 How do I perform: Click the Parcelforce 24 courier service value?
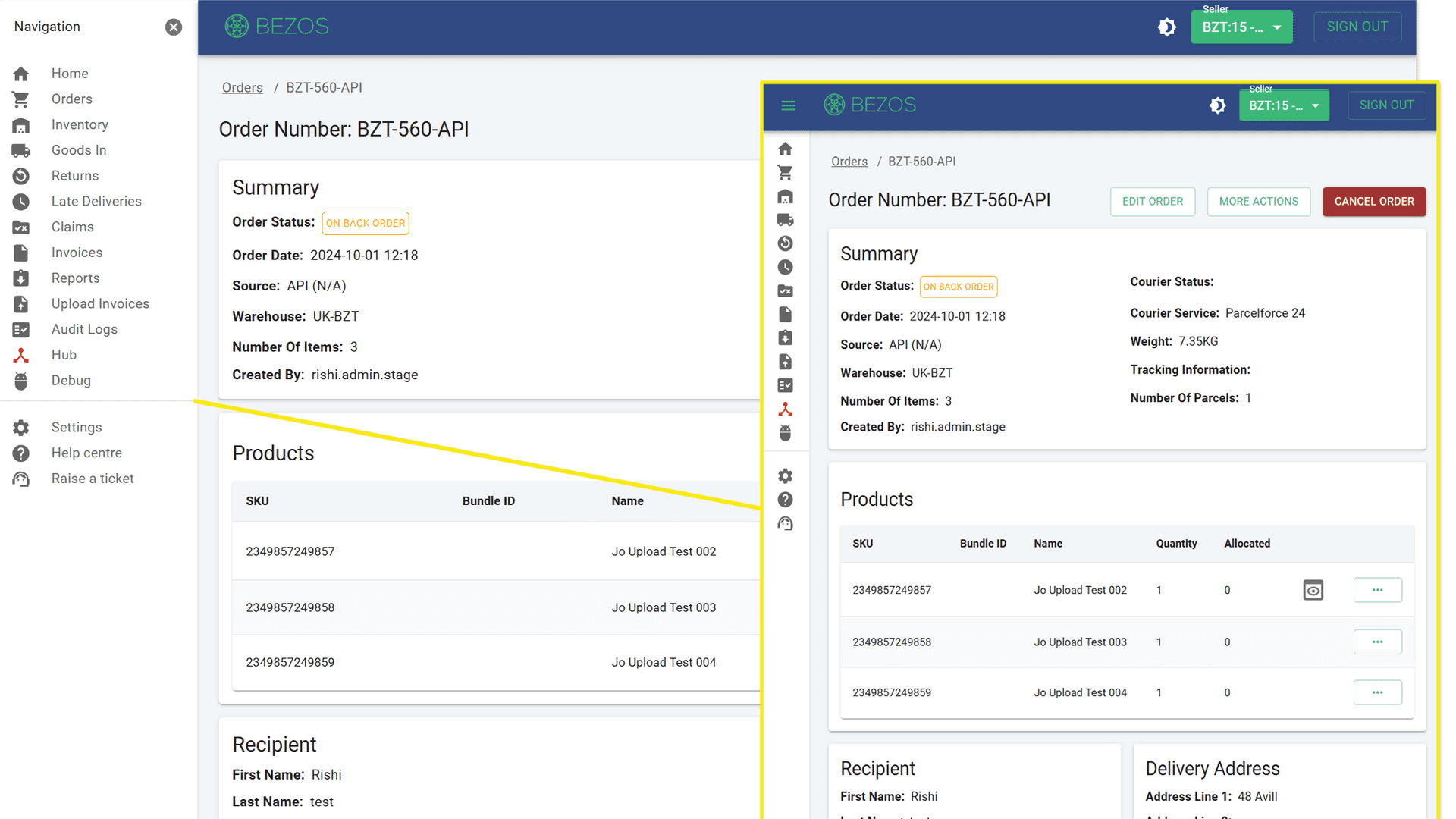[1265, 313]
